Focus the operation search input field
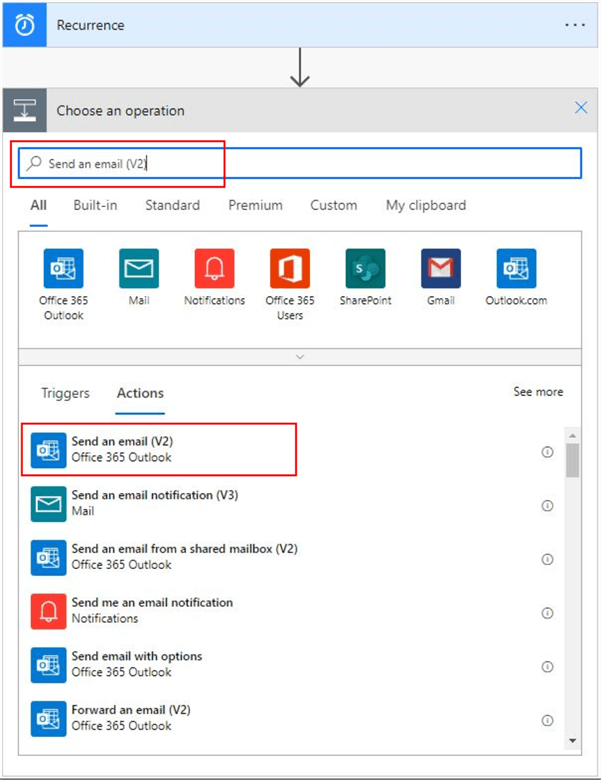This screenshot has width=601, height=780. pyautogui.click(x=300, y=163)
